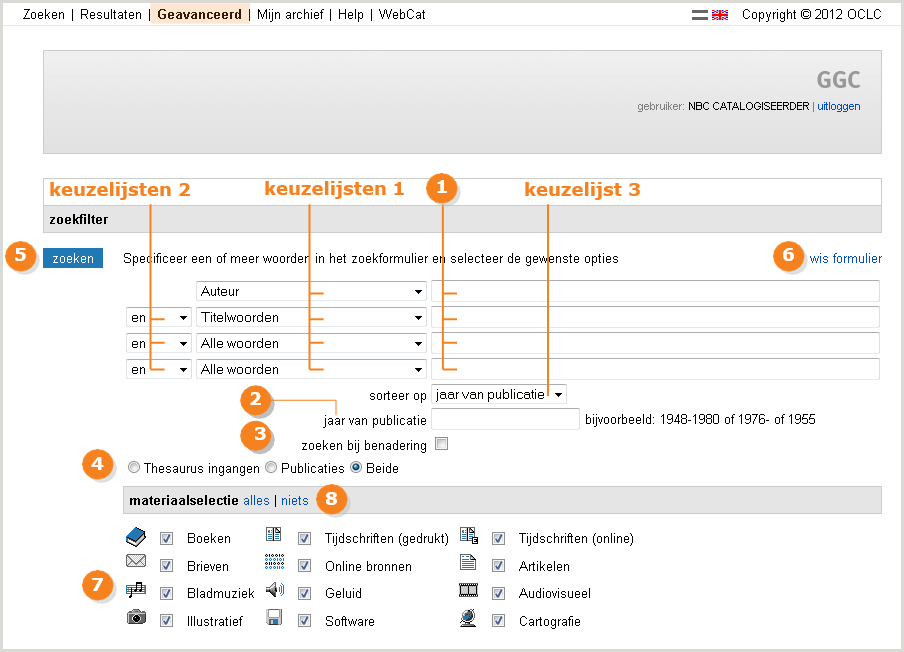The height and width of the screenshot is (652, 904).
Task: Click the Geluid speaker icon
Action: [274, 590]
